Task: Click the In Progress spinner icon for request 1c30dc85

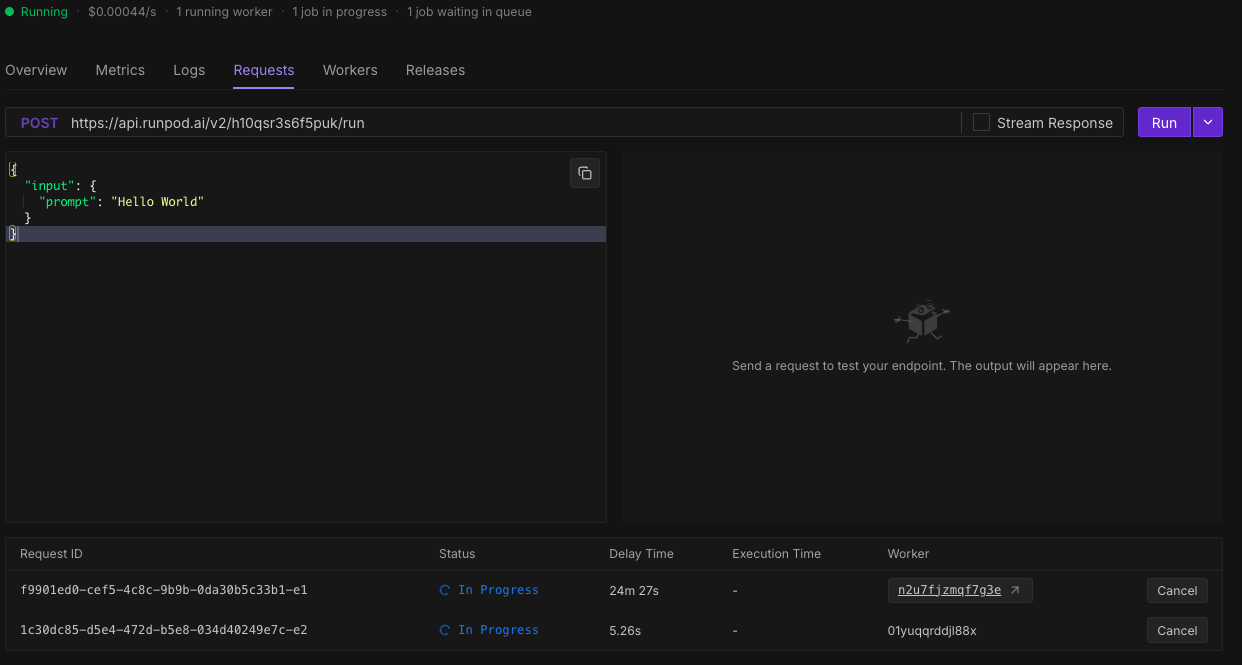Action: point(445,630)
